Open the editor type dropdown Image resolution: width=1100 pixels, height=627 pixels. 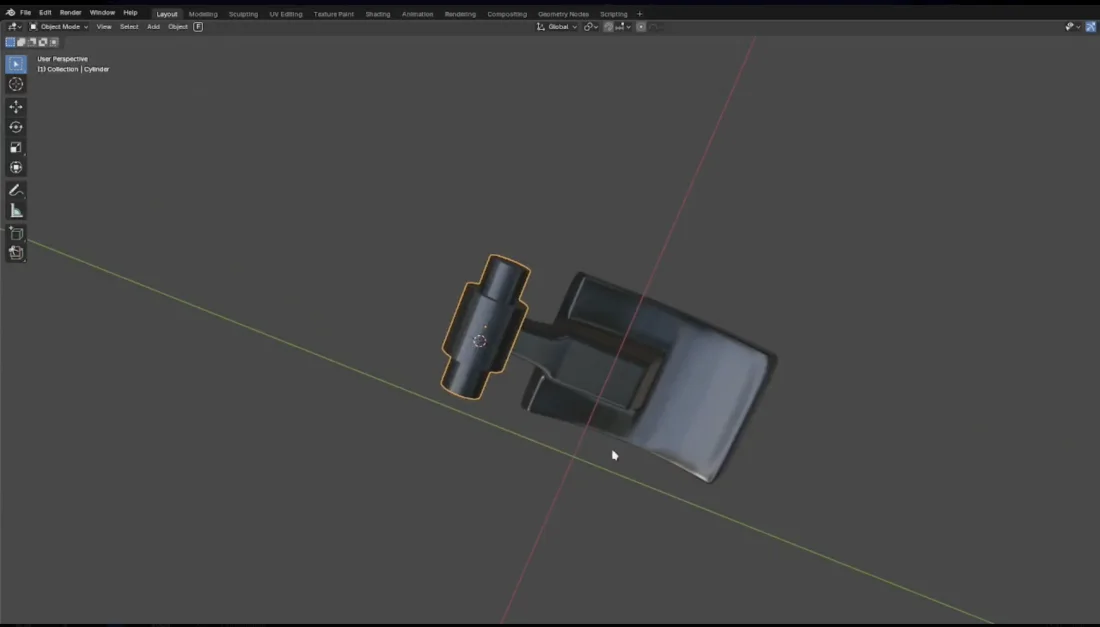pos(14,27)
